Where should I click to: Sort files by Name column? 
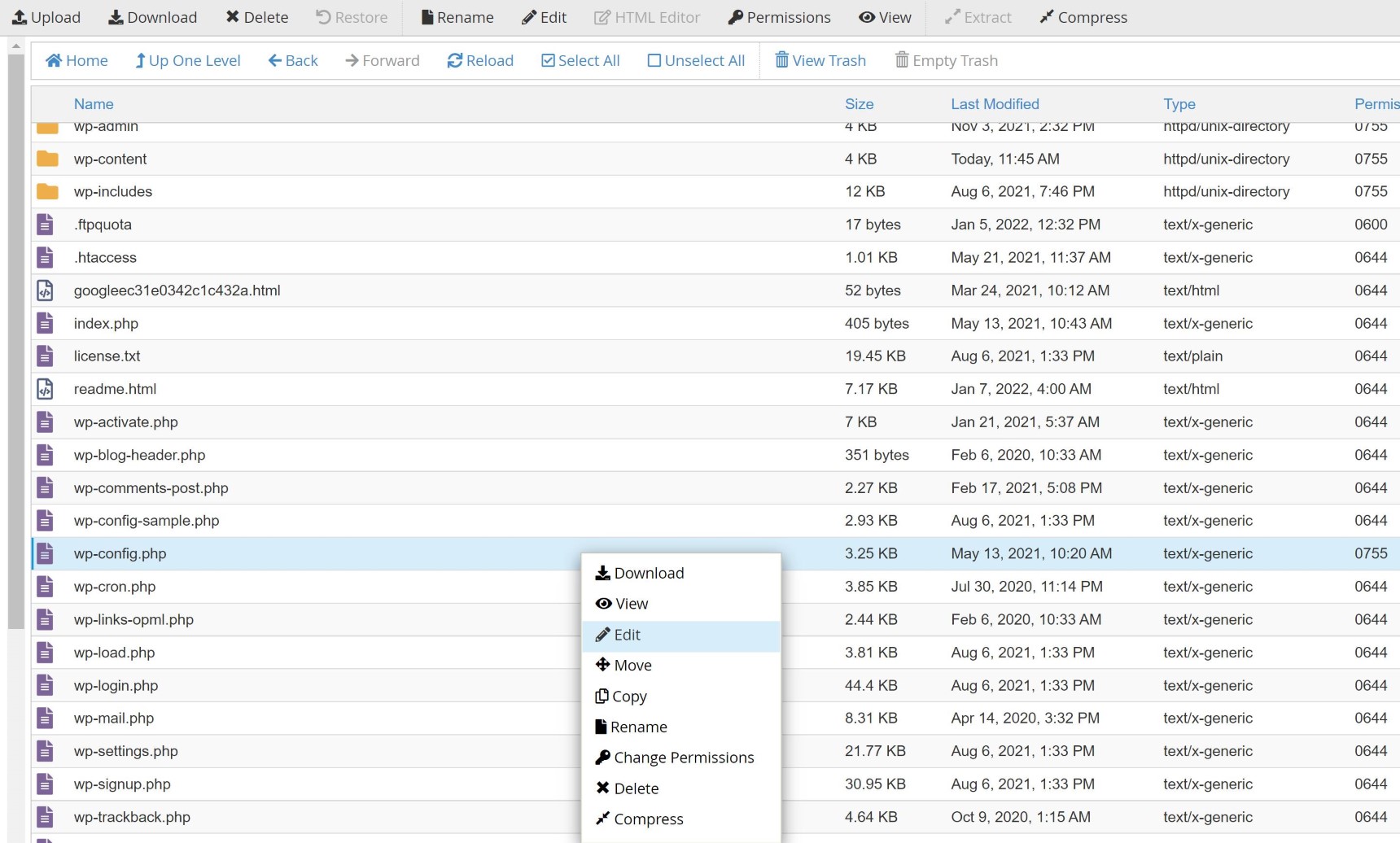coord(94,104)
